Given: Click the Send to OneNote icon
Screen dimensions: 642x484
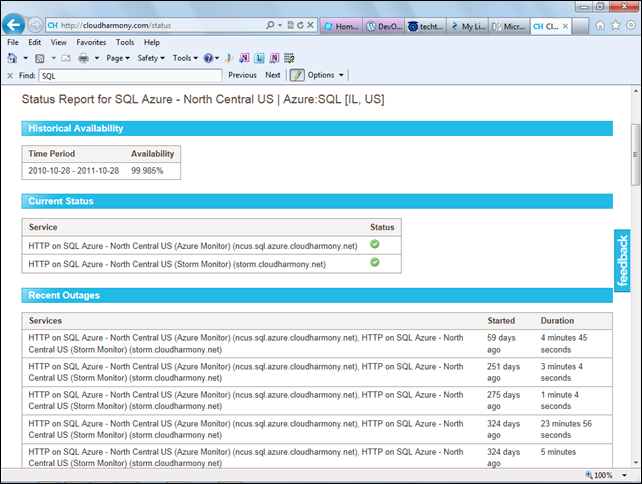Looking at the screenshot, I should [244, 58].
